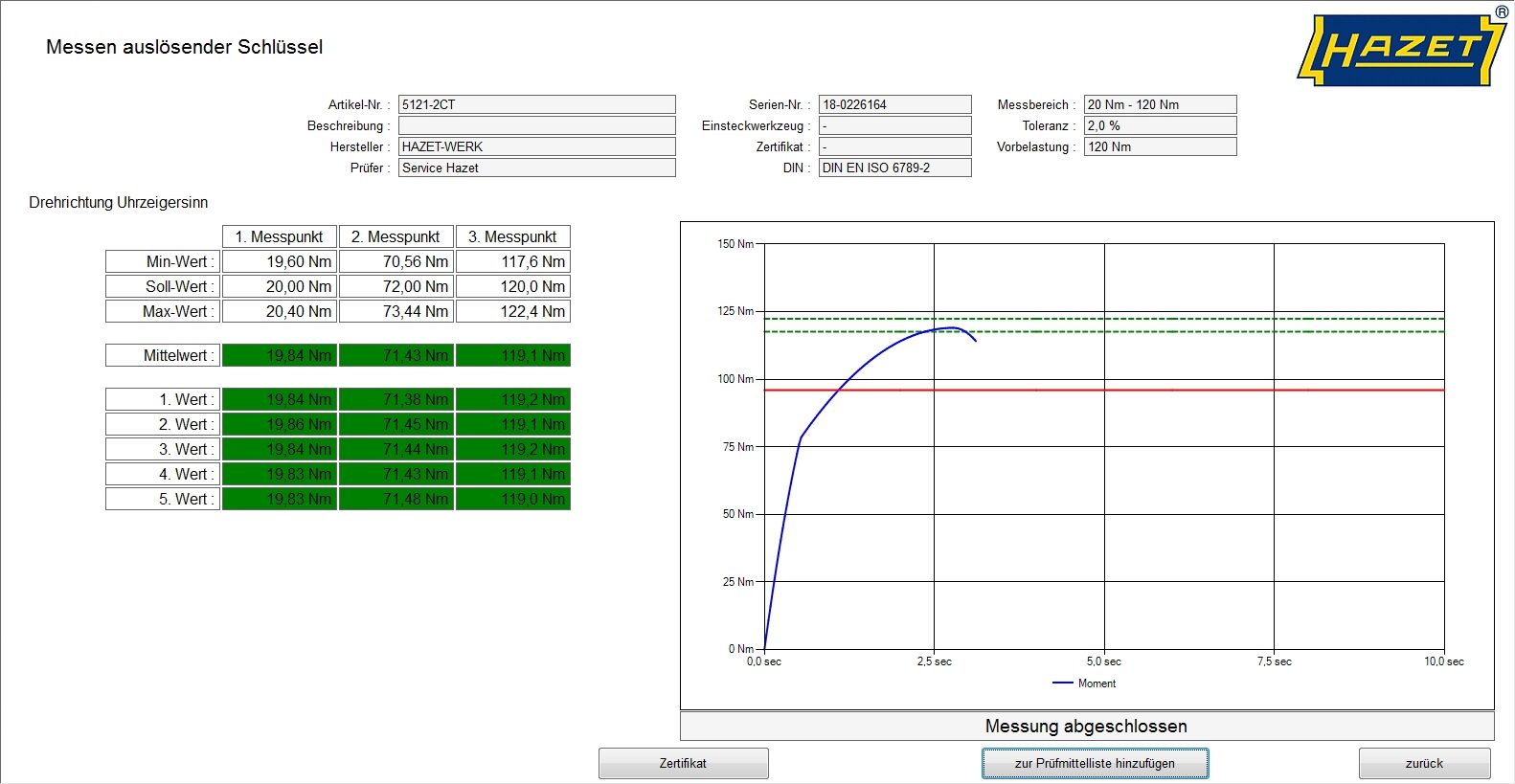Click the Prüfer field Service Hazet

536,168
